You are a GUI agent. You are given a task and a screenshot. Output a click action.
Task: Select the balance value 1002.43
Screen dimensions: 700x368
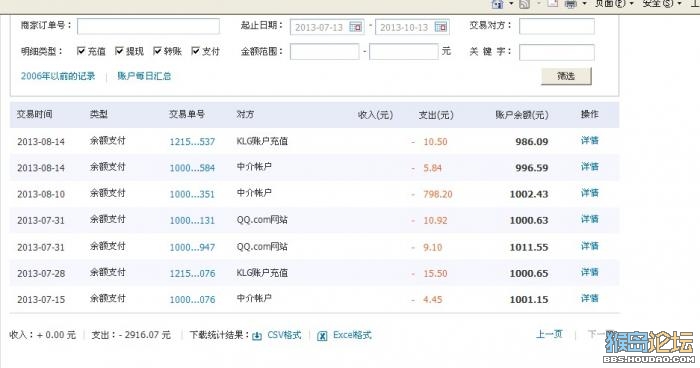(529, 194)
